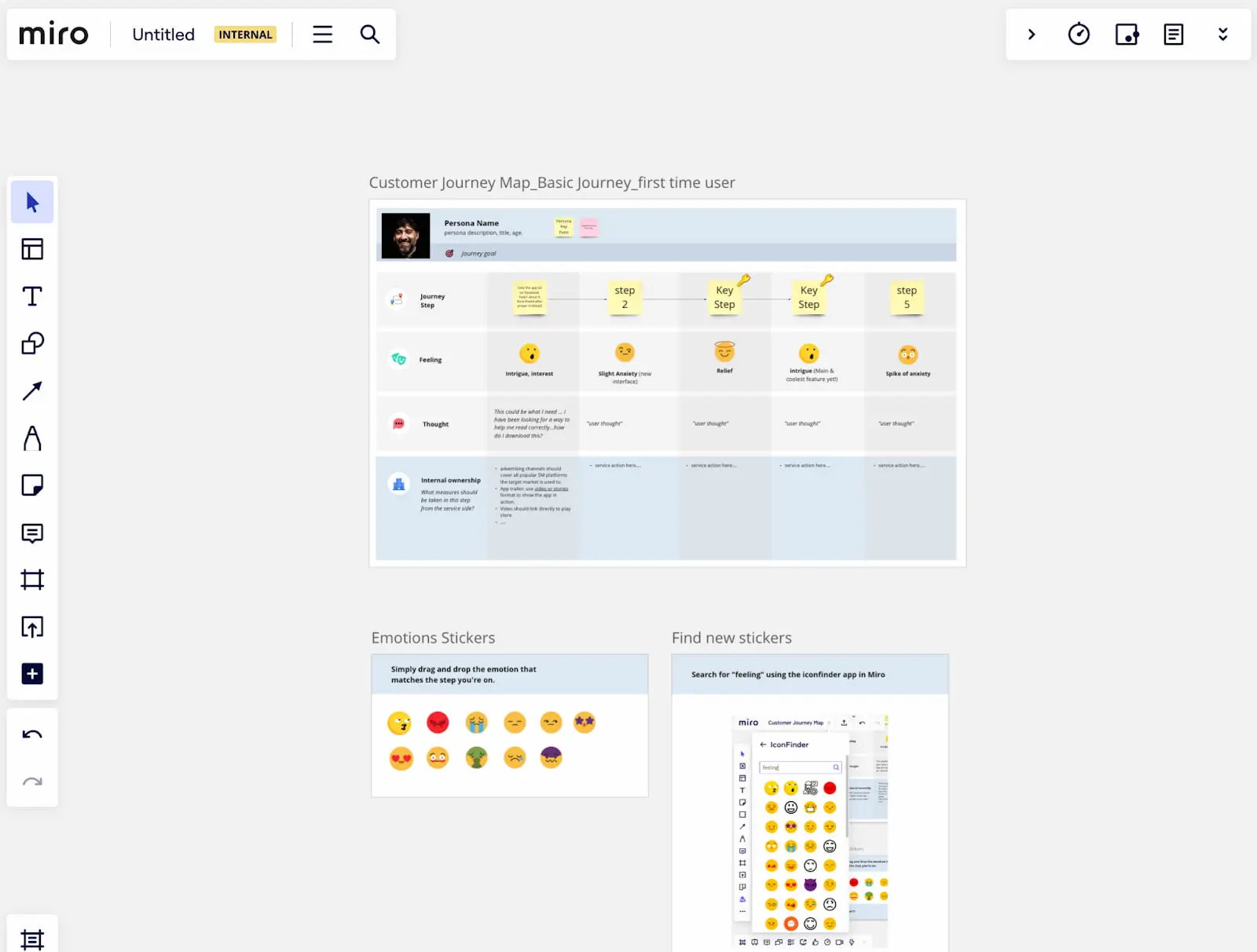
Task: Open board Notes
Action: pos(1174,34)
